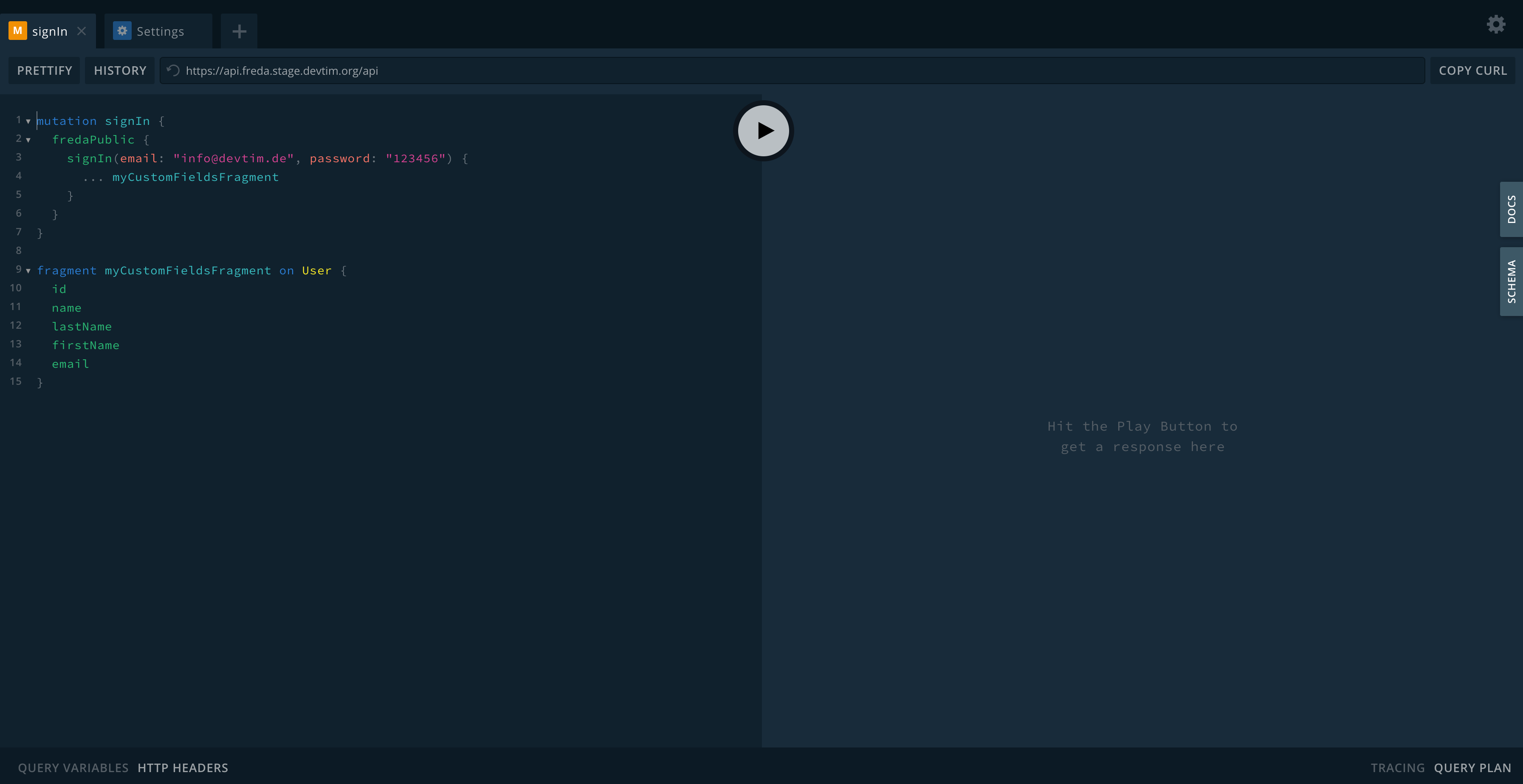Viewport: 1523px width, 784px height.
Task: Open the settings gear in the top-right corner
Action: tap(1496, 24)
